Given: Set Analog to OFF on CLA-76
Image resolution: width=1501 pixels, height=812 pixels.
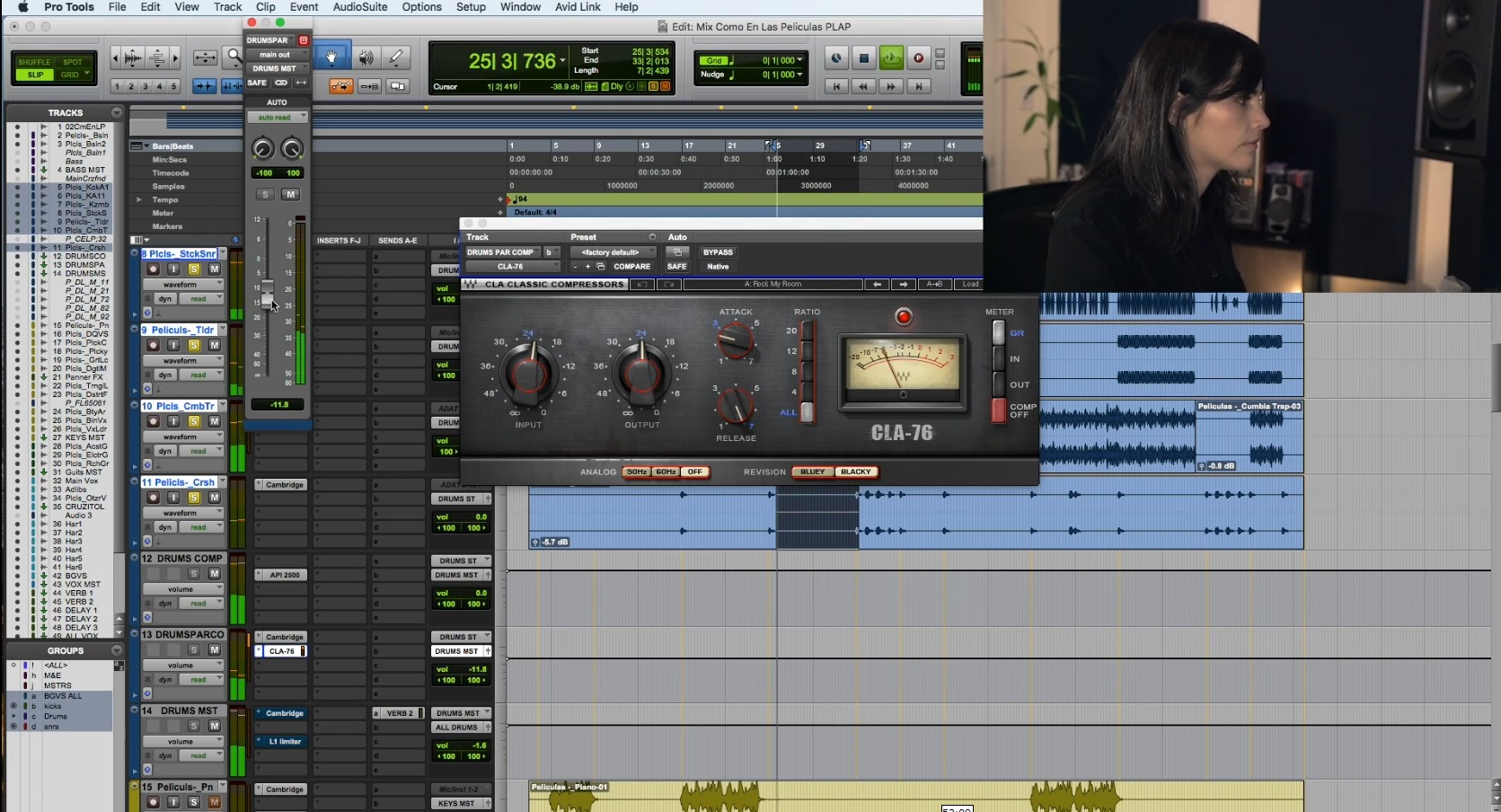Looking at the screenshot, I should coord(694,472).
